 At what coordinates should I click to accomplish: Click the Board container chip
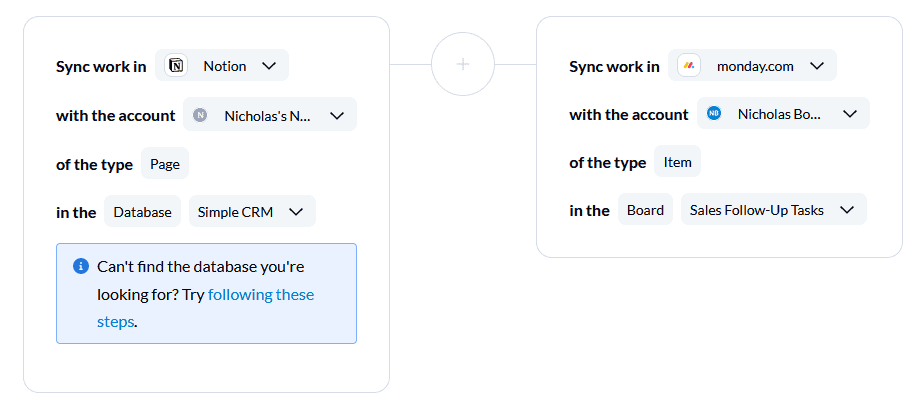coord(646,209)
